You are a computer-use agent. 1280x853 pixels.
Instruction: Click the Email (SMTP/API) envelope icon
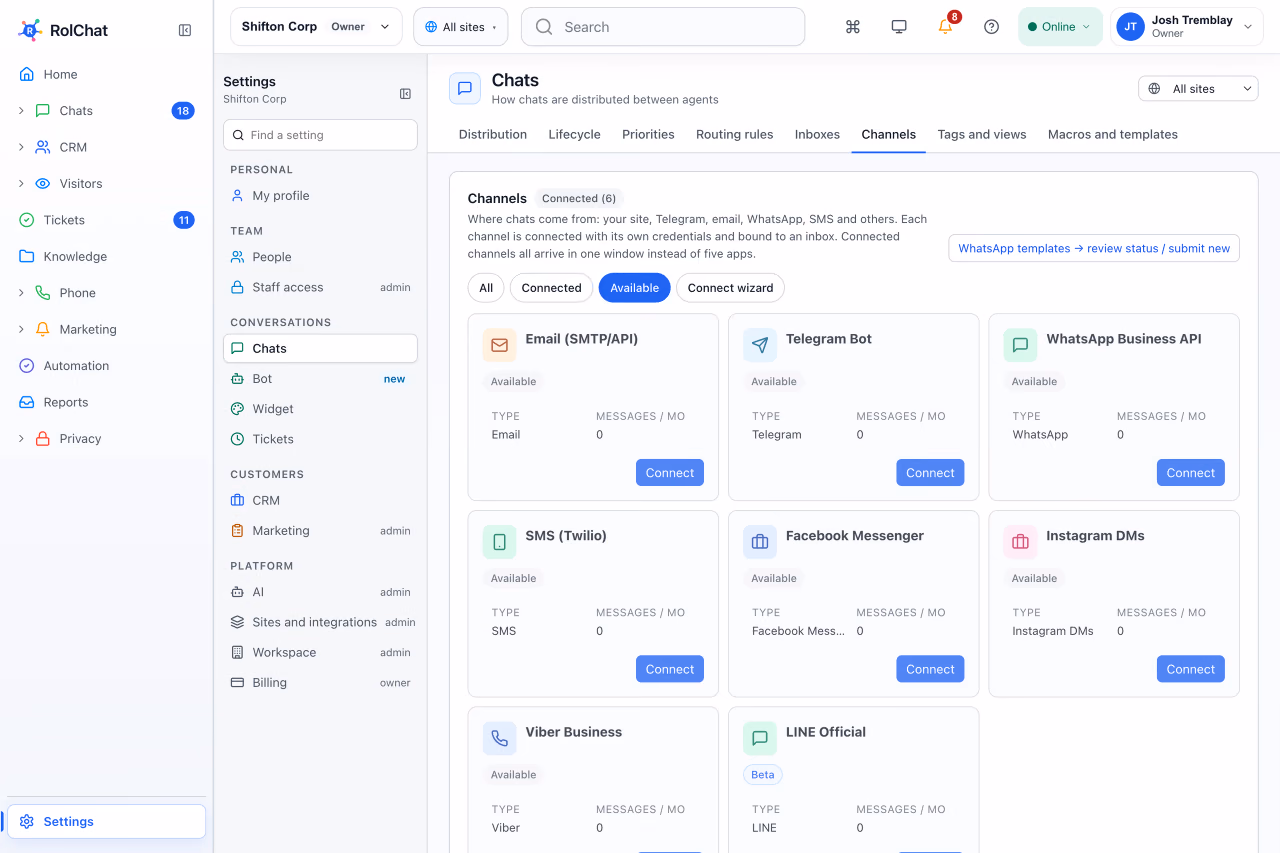point(500,345)
